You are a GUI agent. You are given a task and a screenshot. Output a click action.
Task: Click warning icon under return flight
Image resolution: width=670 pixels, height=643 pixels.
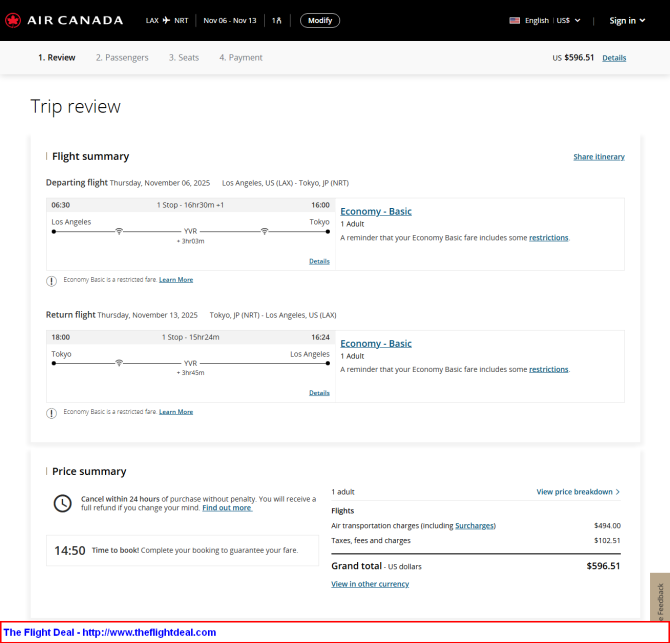[x=51, y=413]
